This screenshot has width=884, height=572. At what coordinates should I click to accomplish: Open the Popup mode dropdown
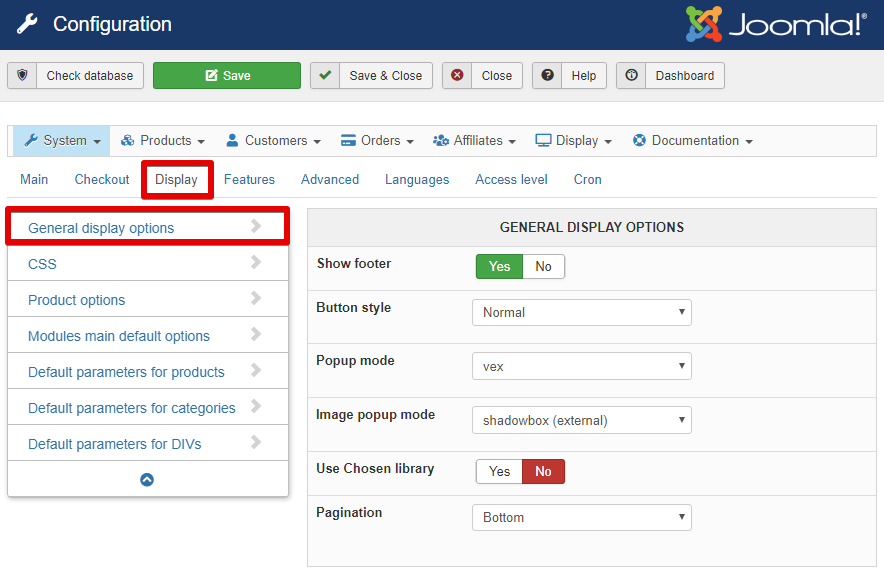coord(582,366)
